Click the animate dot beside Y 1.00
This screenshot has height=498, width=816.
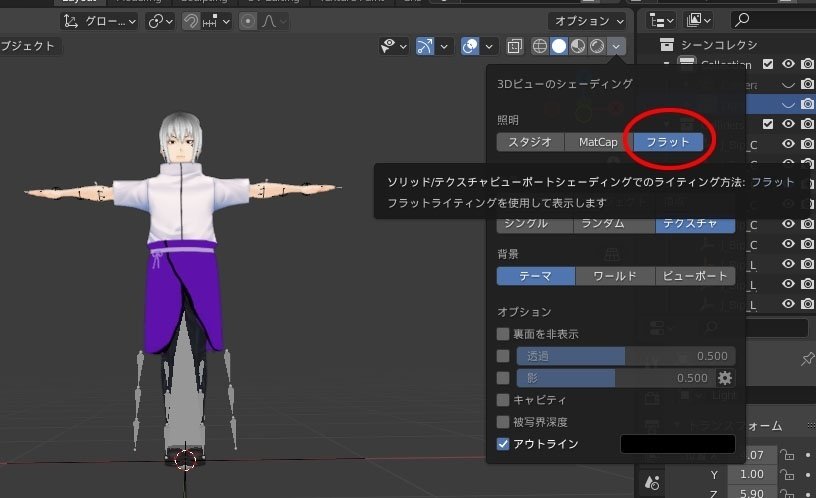[808, 475]
